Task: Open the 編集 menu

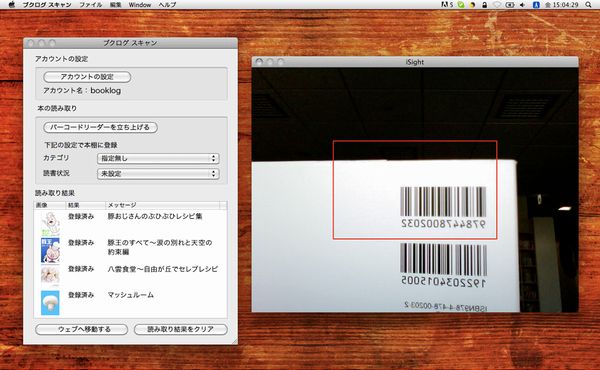Action: [x=115, y=5]
